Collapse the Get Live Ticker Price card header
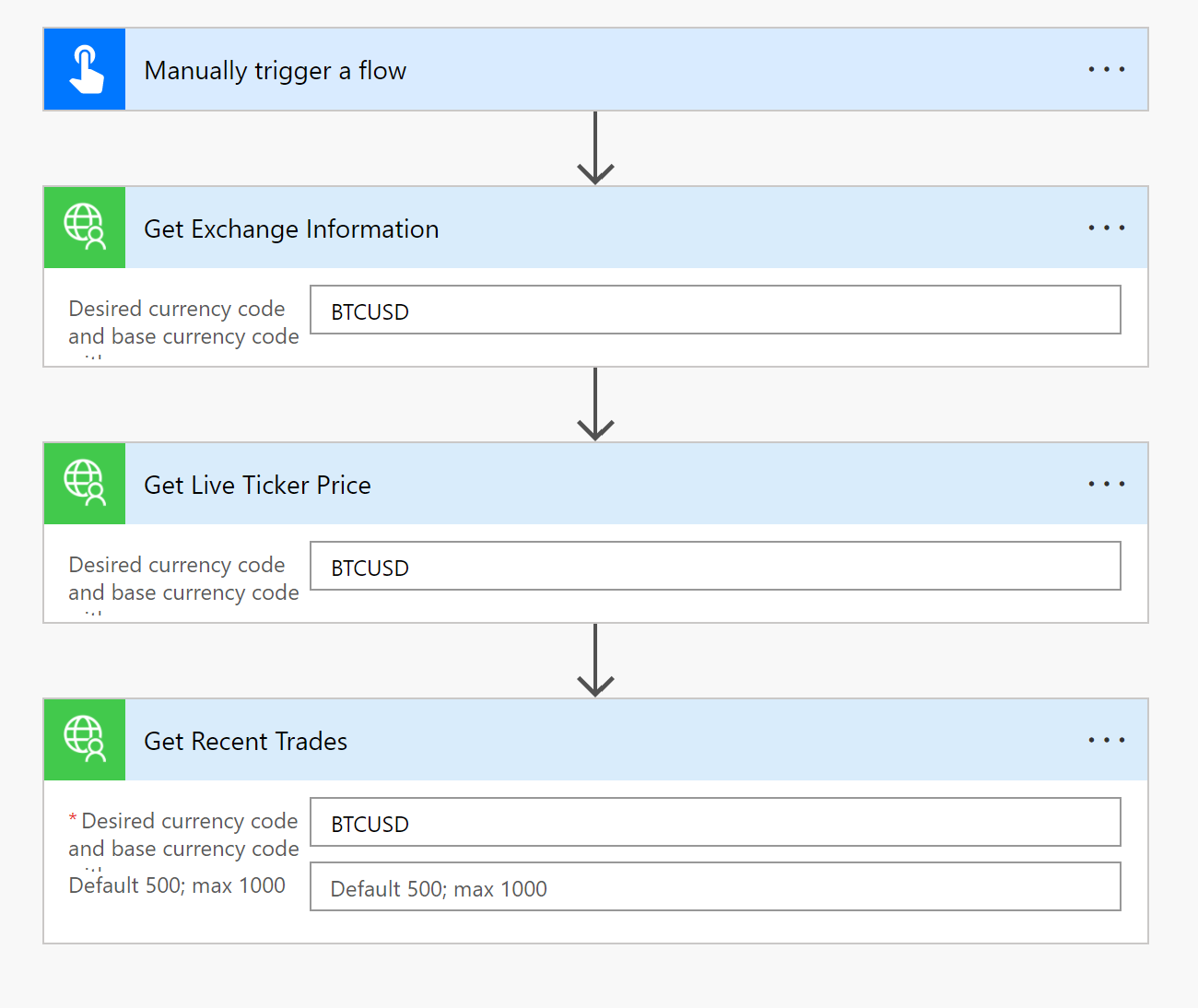 (x=595, y=484)
